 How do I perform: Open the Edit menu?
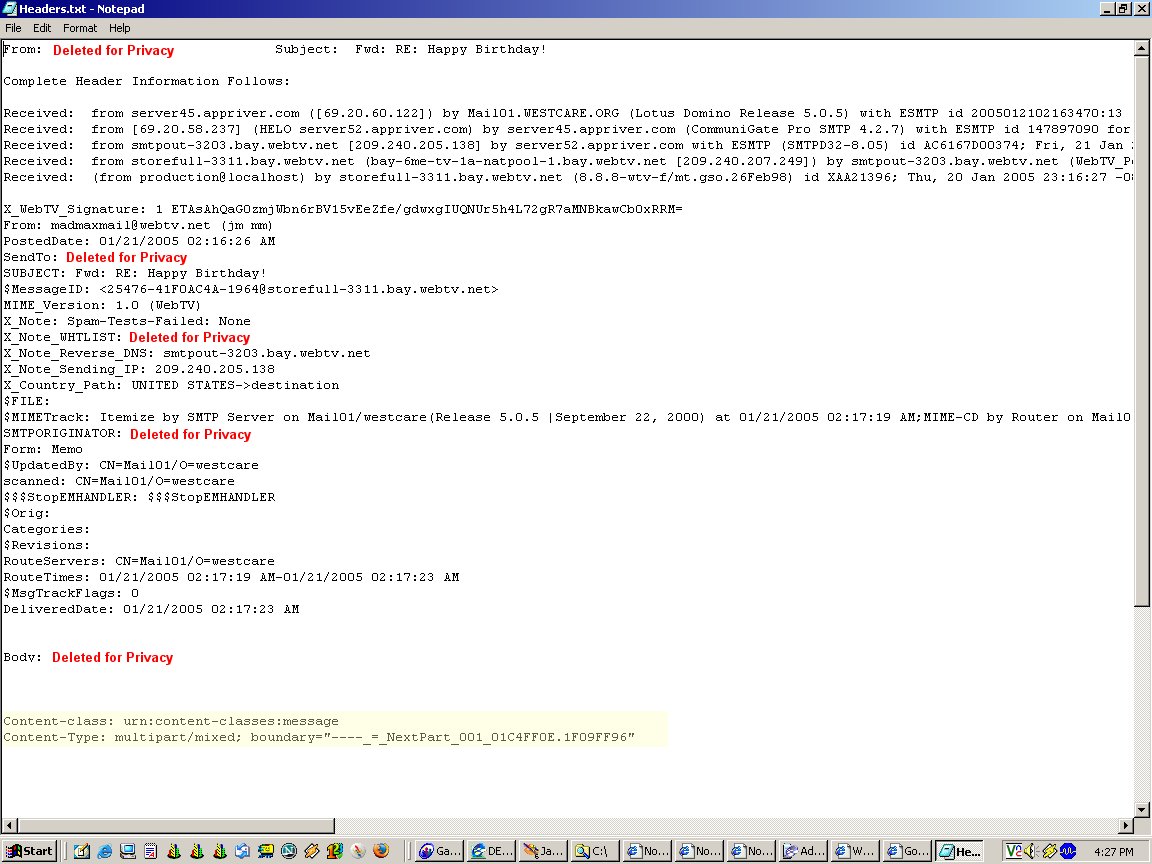42,28
